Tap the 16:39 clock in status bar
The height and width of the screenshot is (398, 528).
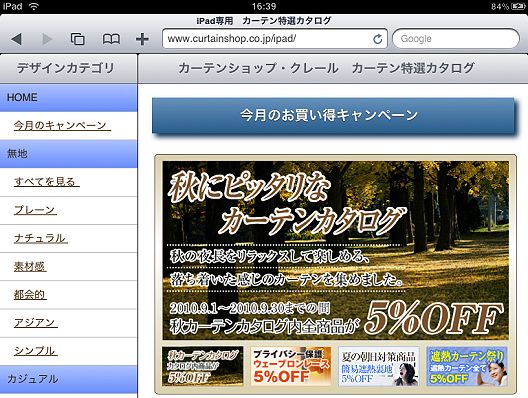click(x=264, y=6)
